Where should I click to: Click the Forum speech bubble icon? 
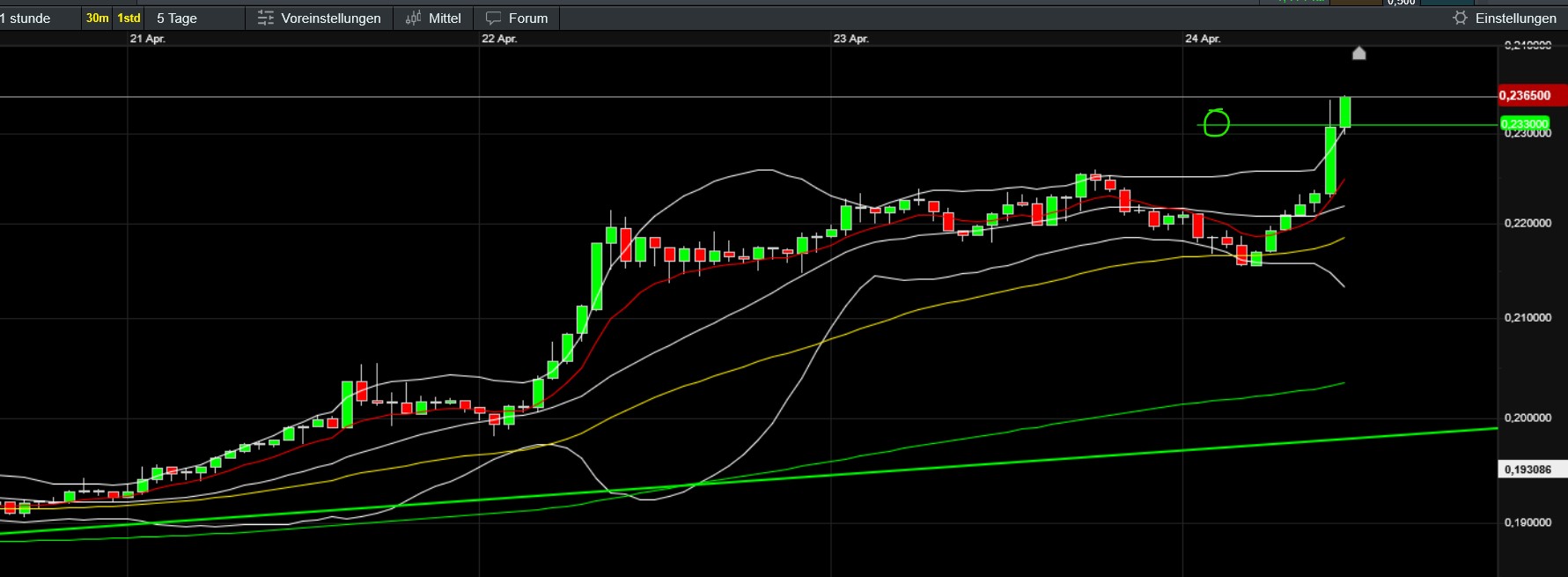coord(494,18)
